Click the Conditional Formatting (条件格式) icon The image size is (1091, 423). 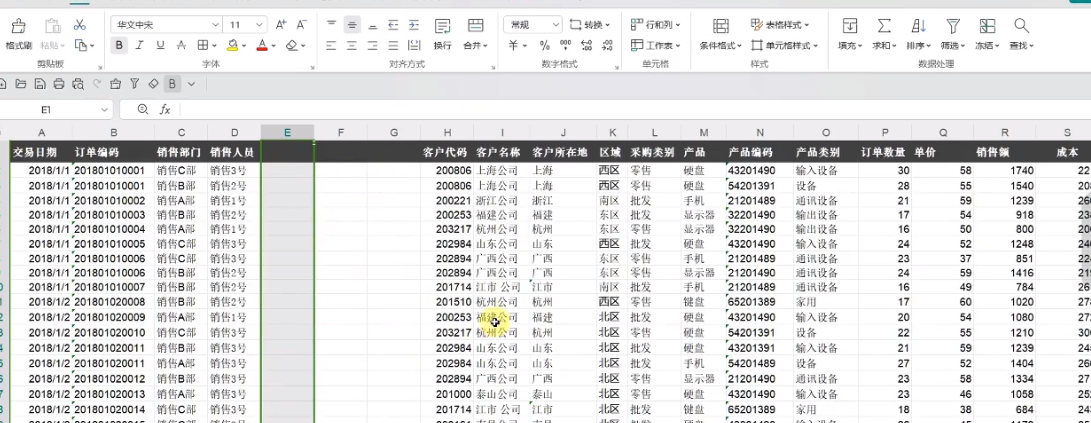pyautogui.click(x=720, y=25)
